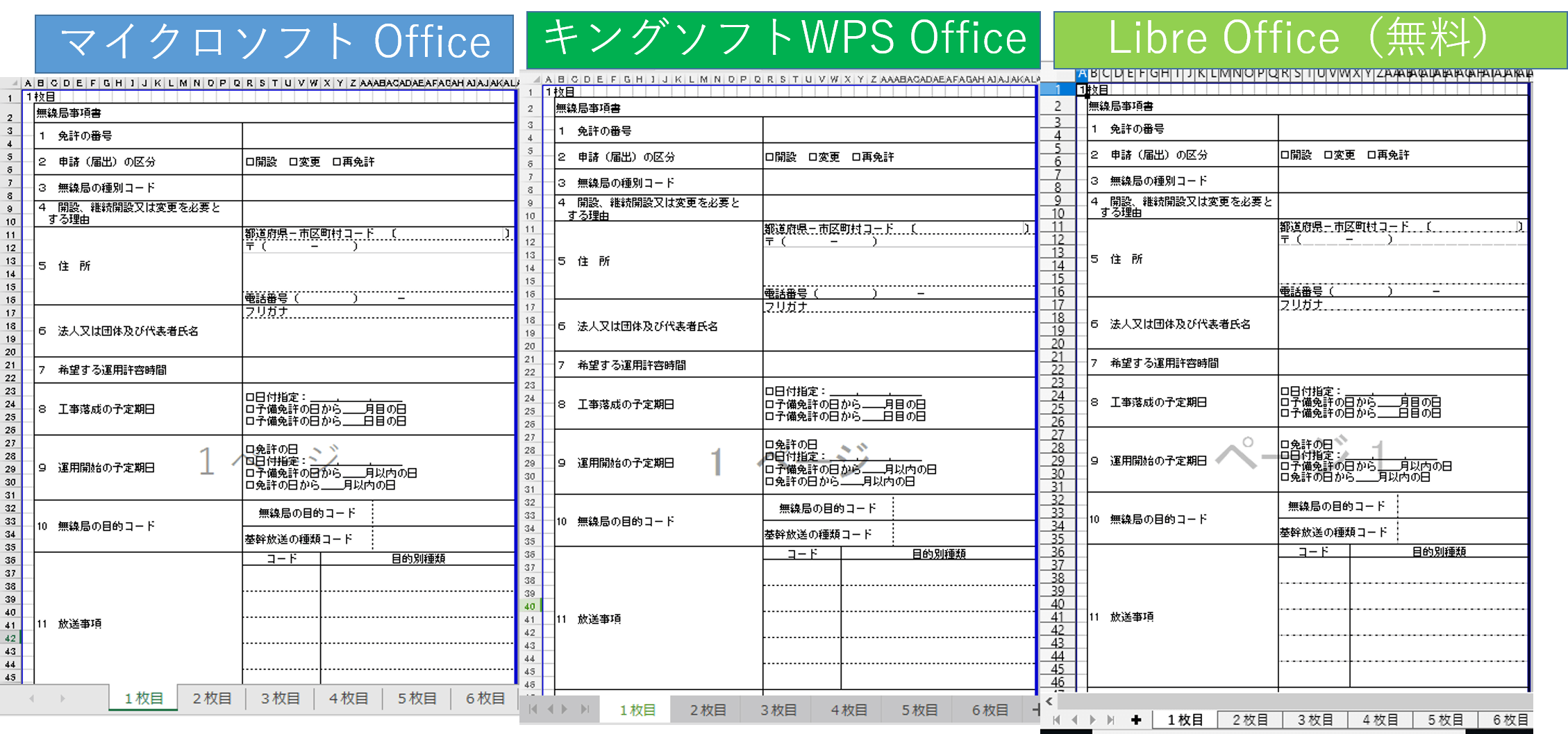Click 基幹放送の種類コード in WPS Office sheet
The width and height of the screenshot is (1568, 734).
click(818, 535)
